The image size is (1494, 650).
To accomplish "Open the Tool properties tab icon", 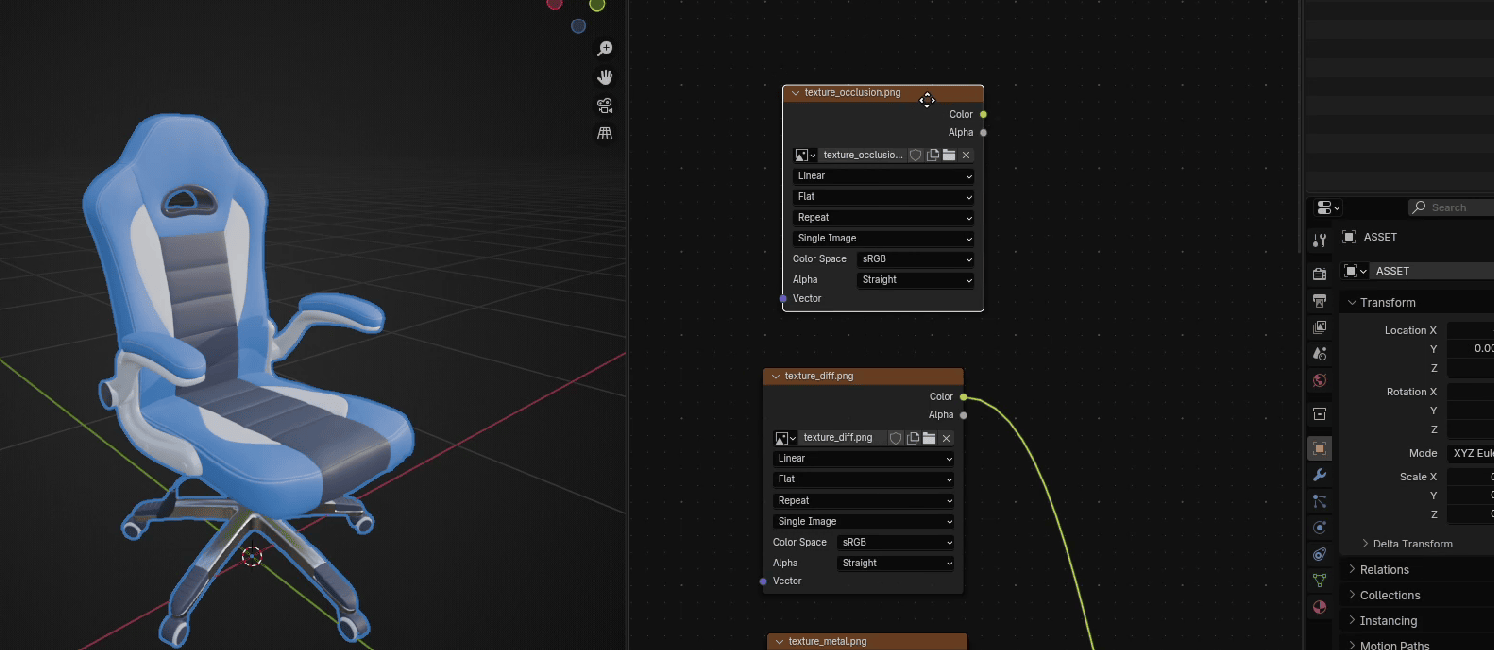I will [x=1319, y=240].
